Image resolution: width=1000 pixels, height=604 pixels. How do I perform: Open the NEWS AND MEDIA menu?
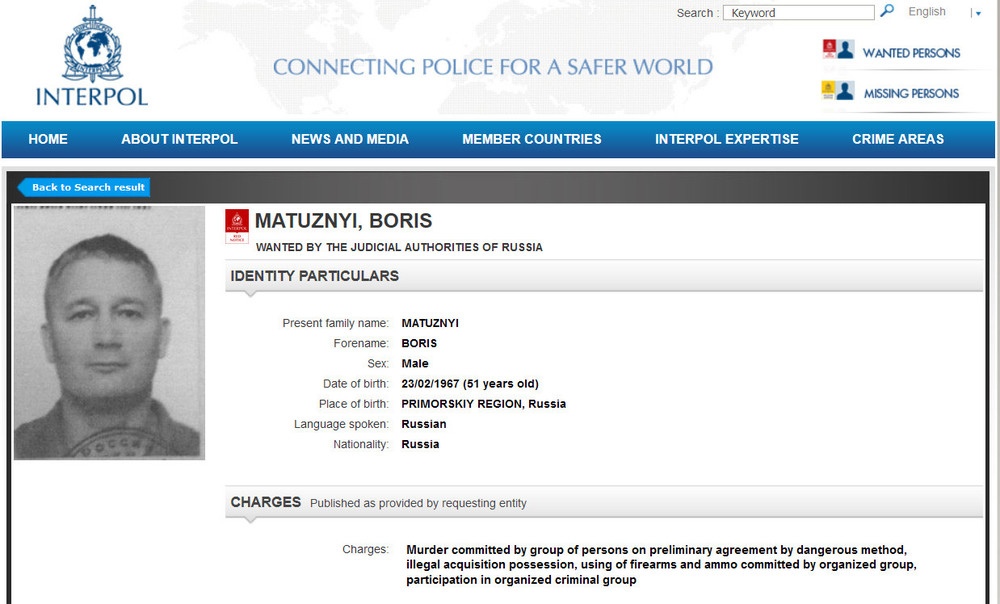pos(349,139)
